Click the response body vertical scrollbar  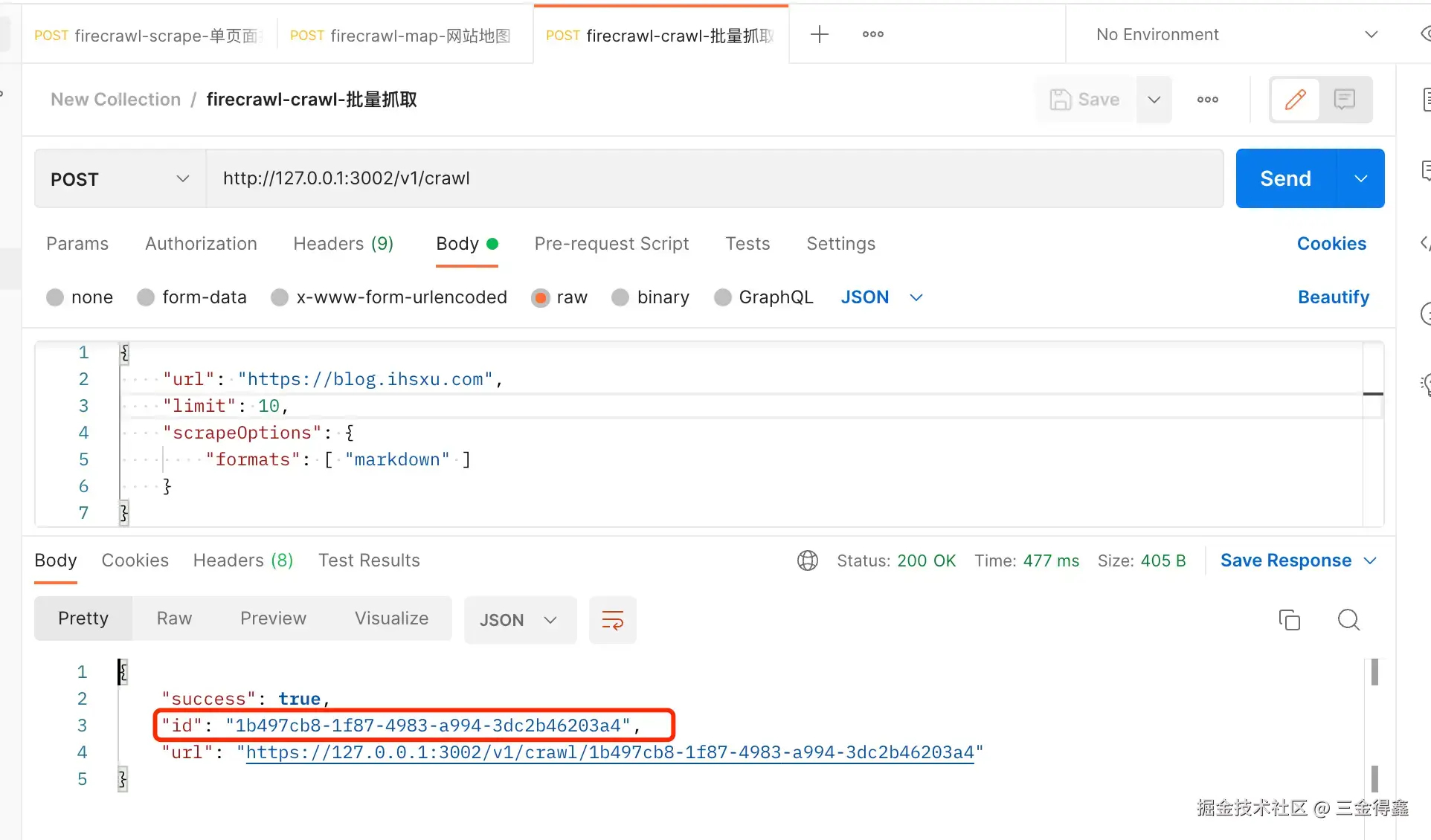(1374, 672)
